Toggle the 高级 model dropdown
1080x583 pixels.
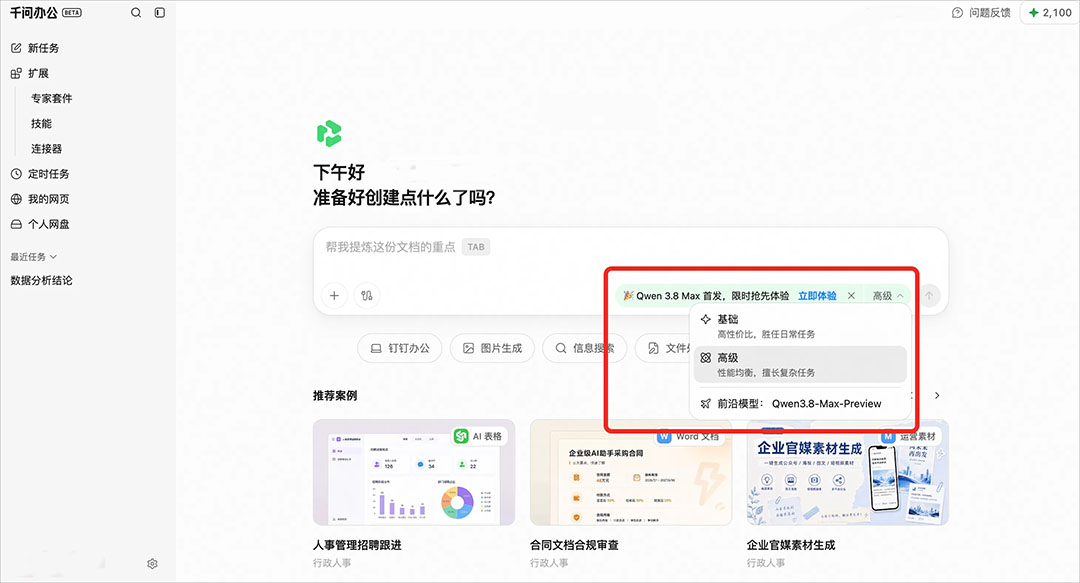click(888, 296)
